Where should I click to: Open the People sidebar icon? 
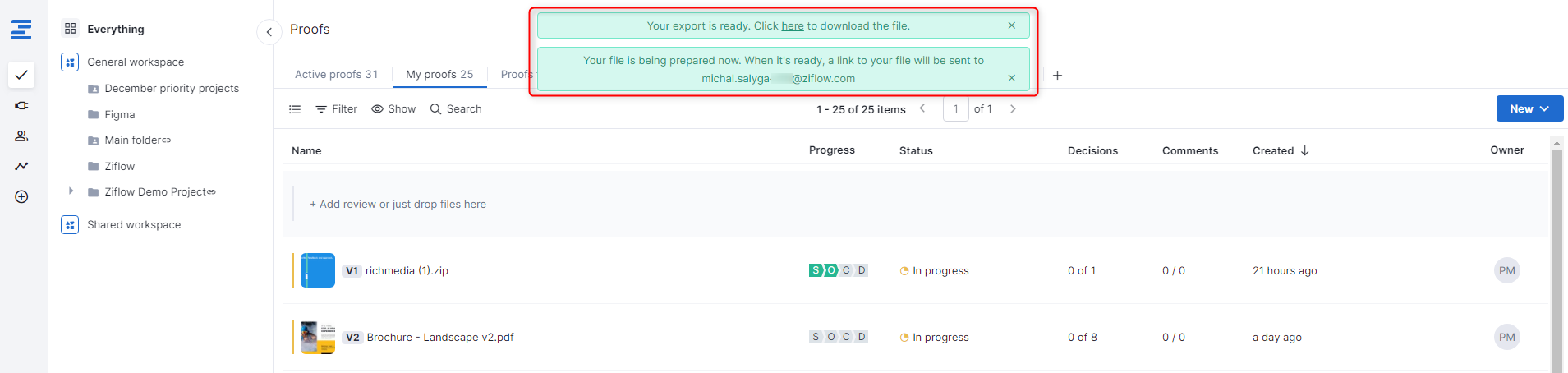pyautogui.click(x=21, y=136)
